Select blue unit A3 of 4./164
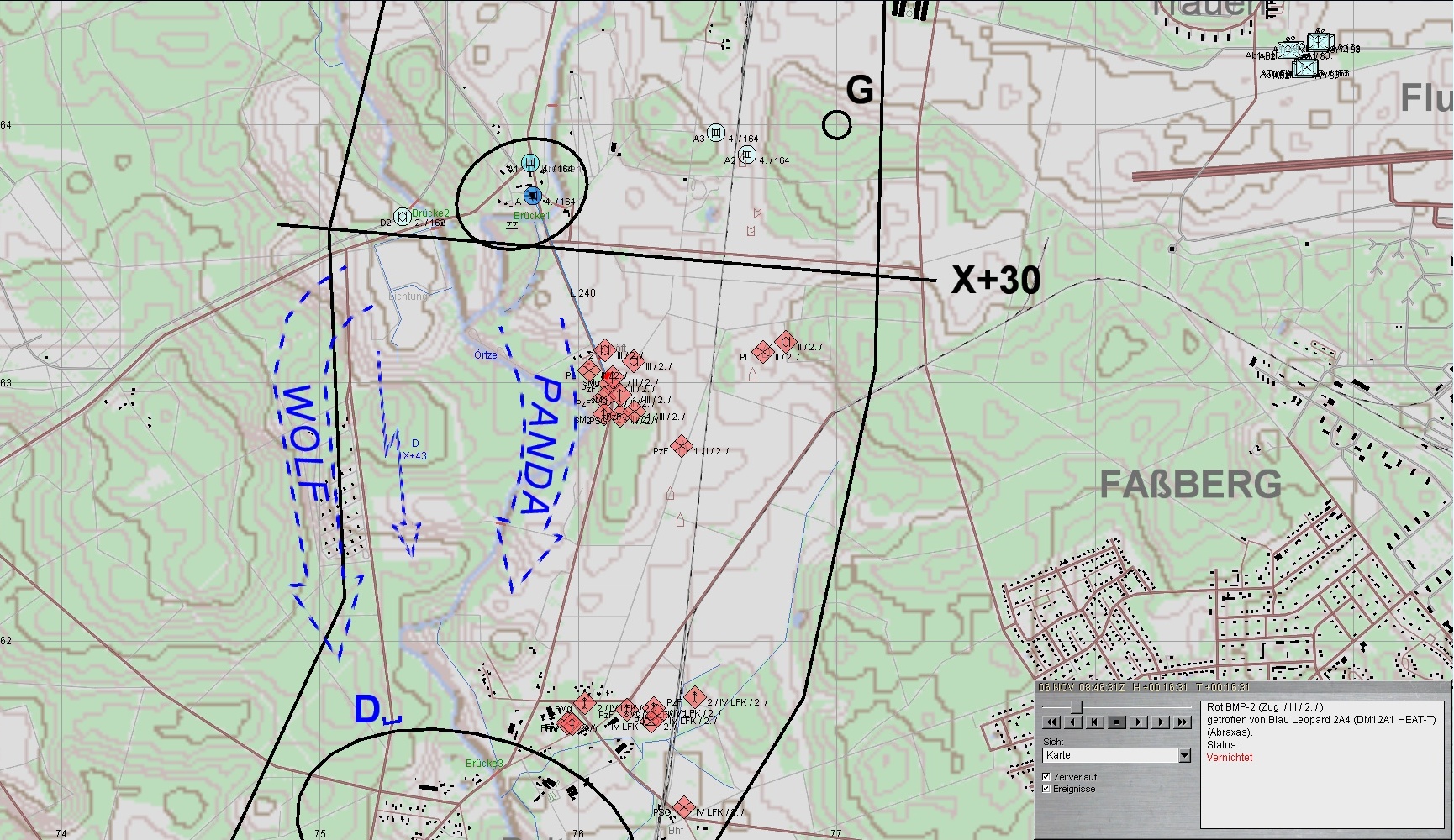This screenshot has width=1454, height=840. (715, 133)
